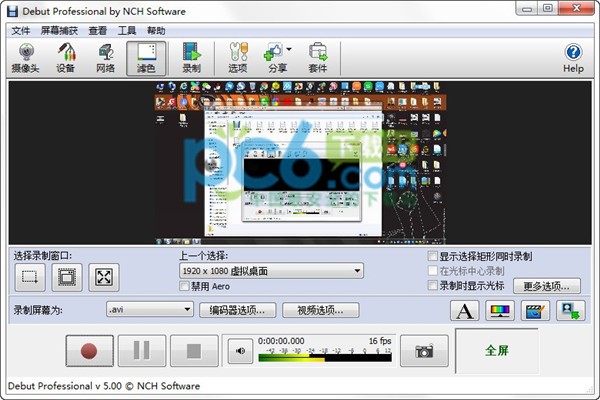Click the share (分享) thumbs-up icon

(274, 52)
